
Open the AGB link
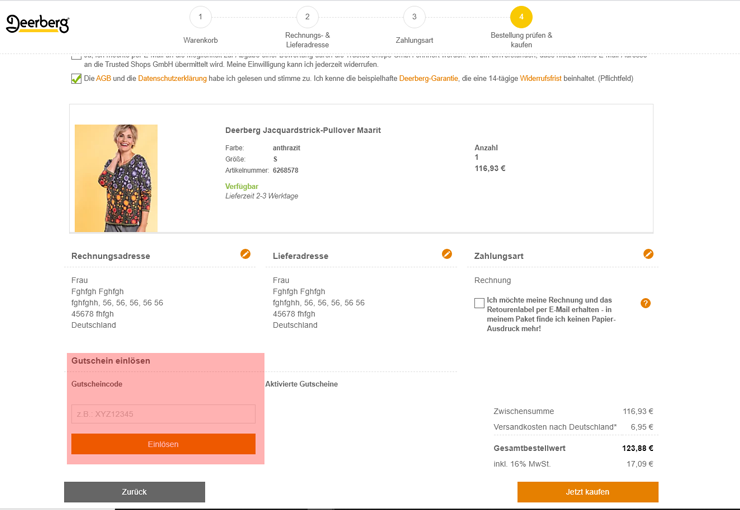[103, 78]
